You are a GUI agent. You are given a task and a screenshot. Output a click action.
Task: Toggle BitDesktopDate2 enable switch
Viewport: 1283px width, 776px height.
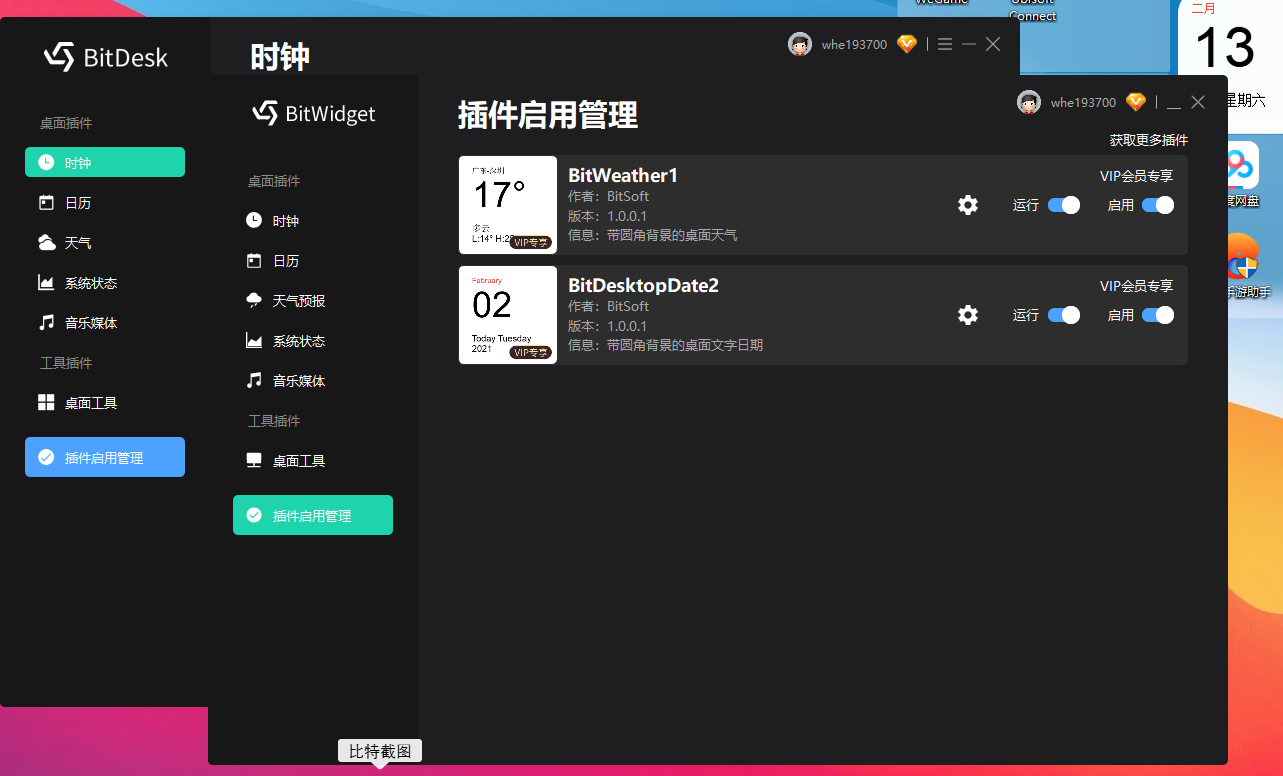[x=1157, y=315]
